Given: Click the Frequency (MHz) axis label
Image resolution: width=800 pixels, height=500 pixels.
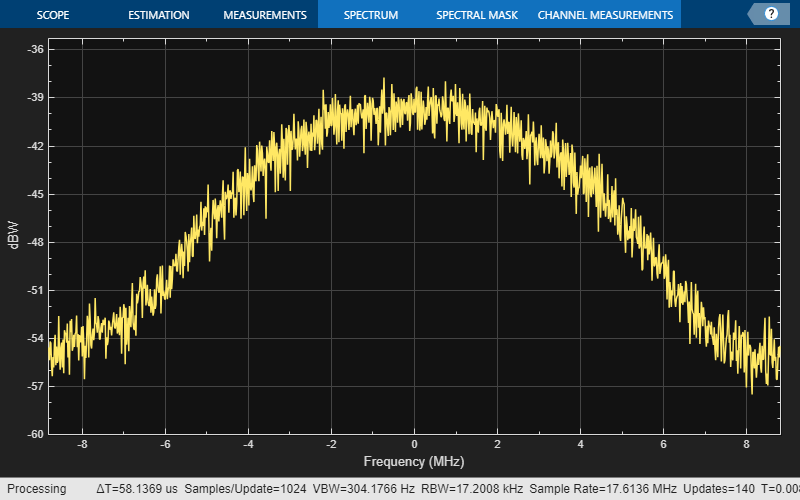Looking at the screenshot, I should 414,462.
